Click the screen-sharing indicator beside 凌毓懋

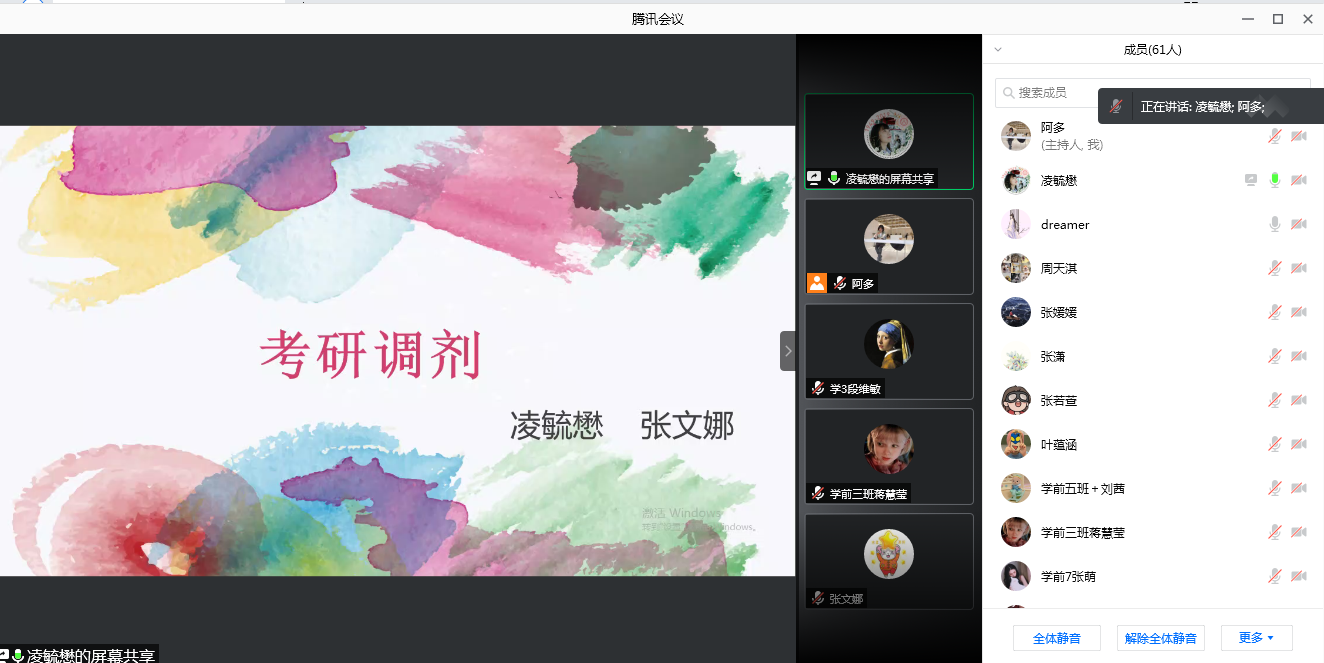1251,180
